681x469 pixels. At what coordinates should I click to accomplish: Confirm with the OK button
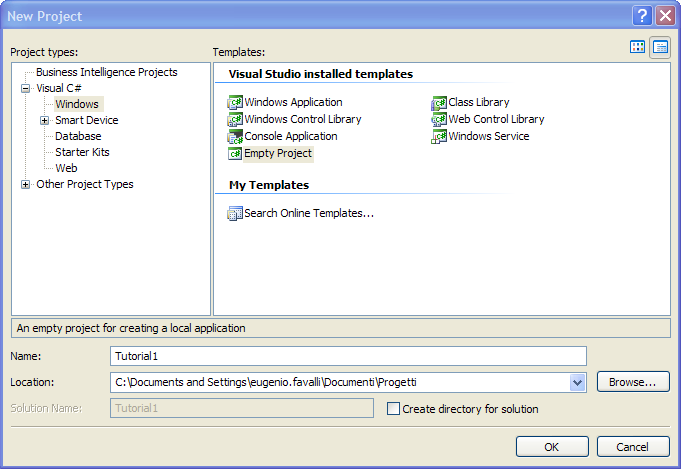552,447
